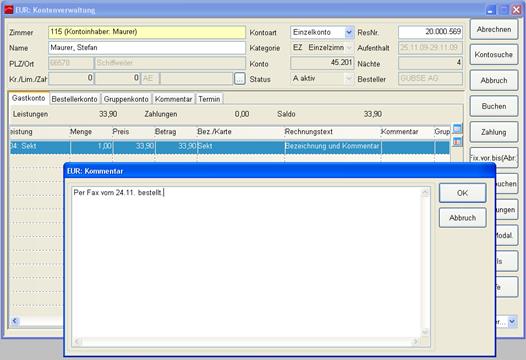Confirm the comment with OK

pyautogui.click(x=462, y=193)
